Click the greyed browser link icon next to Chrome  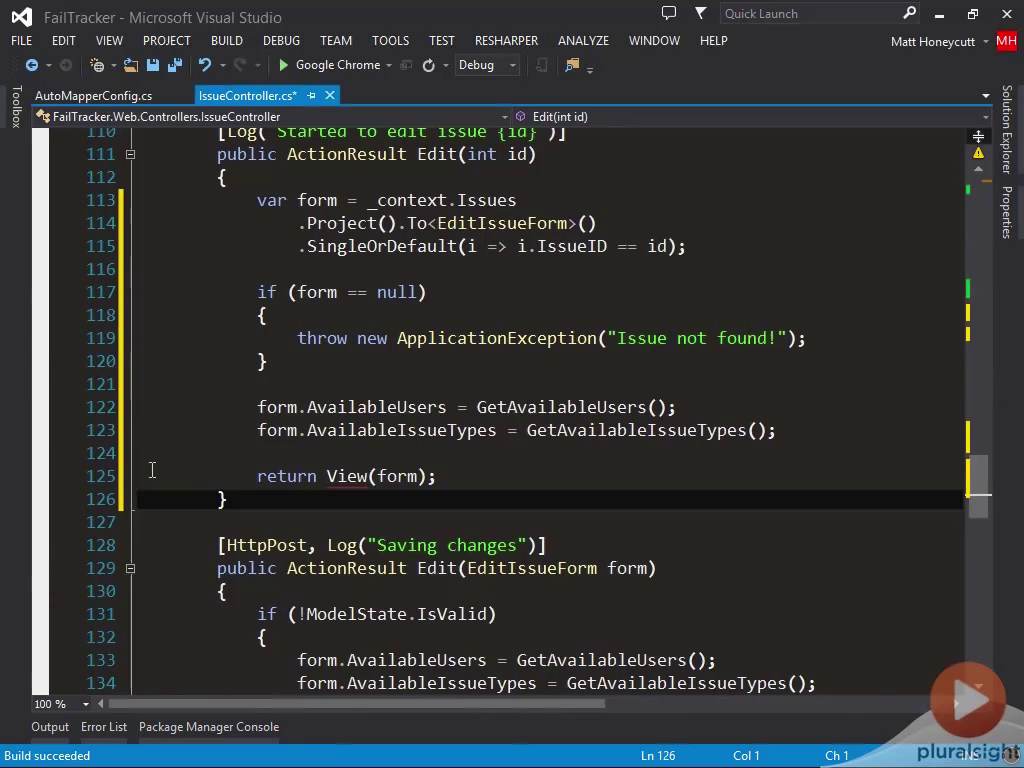coord(406,65)
